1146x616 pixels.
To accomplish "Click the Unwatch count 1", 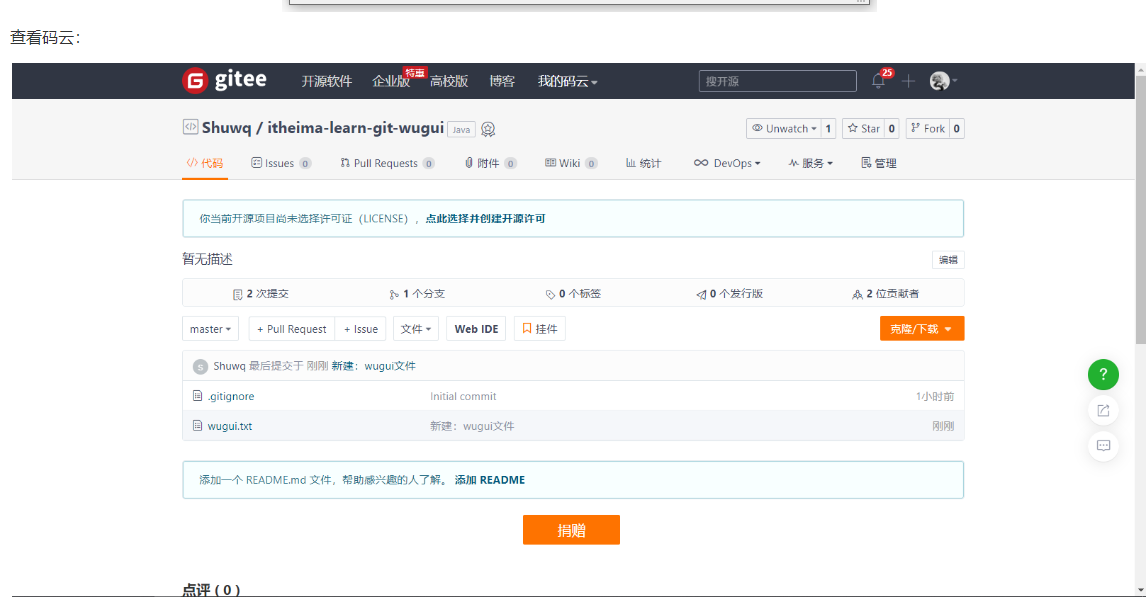I will coord(828,129).
